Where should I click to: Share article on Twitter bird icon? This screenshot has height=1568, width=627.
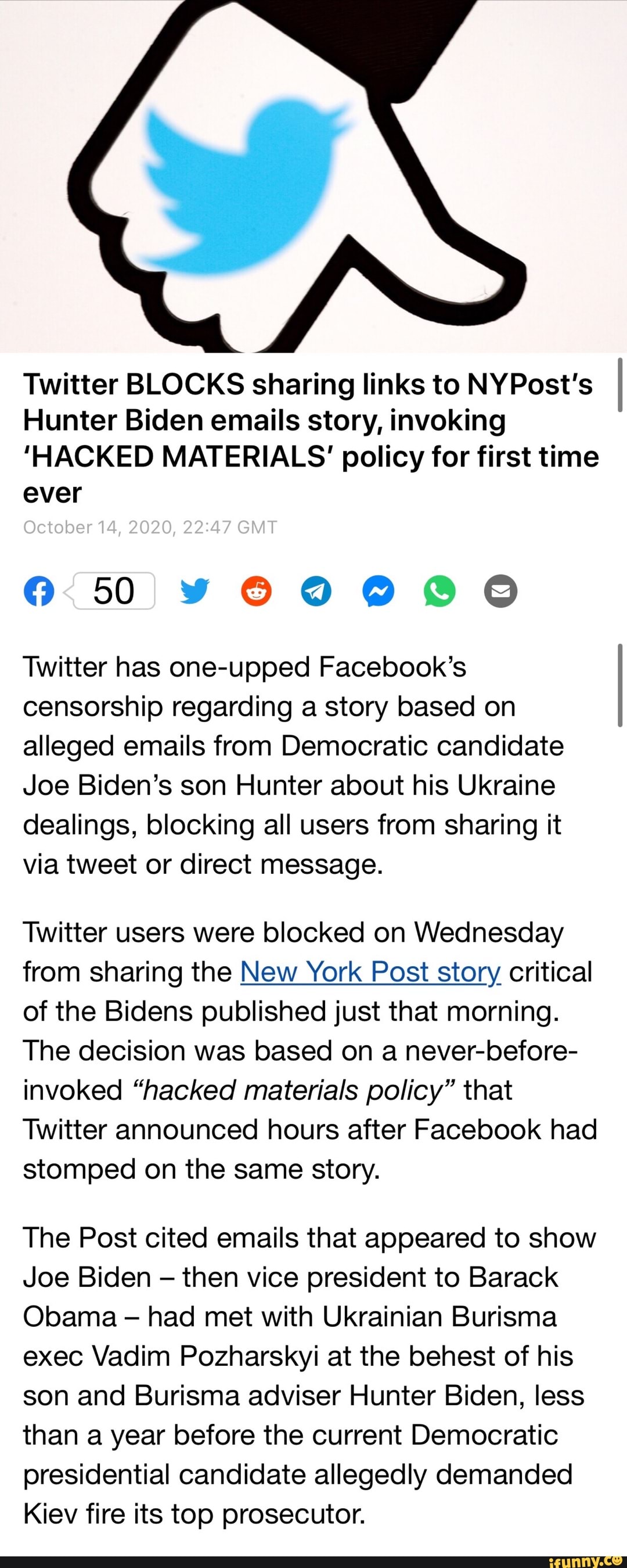[x=194, y=591]
